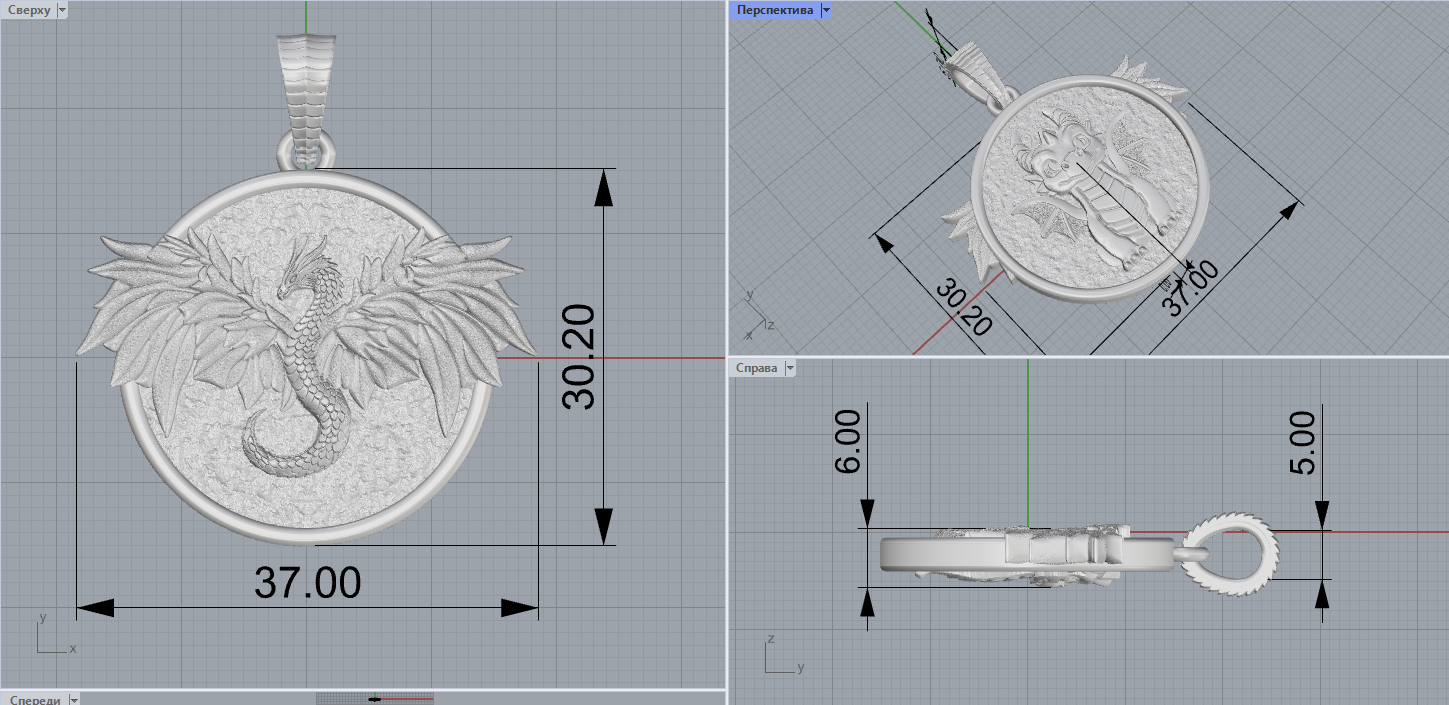Open the Сверху viewport dropdown arrow
Screen dimensions: 1449x705
tap(63, 10)
